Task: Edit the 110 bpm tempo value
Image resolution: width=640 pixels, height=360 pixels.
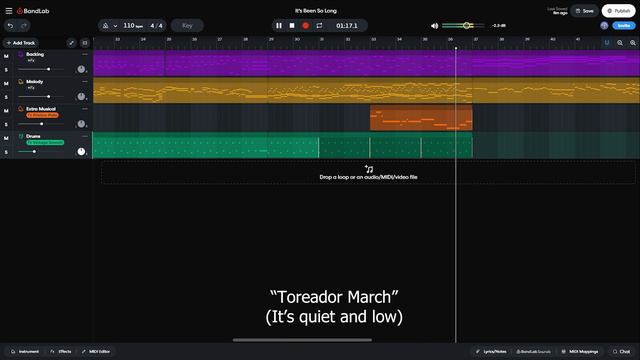Action: 133,26
